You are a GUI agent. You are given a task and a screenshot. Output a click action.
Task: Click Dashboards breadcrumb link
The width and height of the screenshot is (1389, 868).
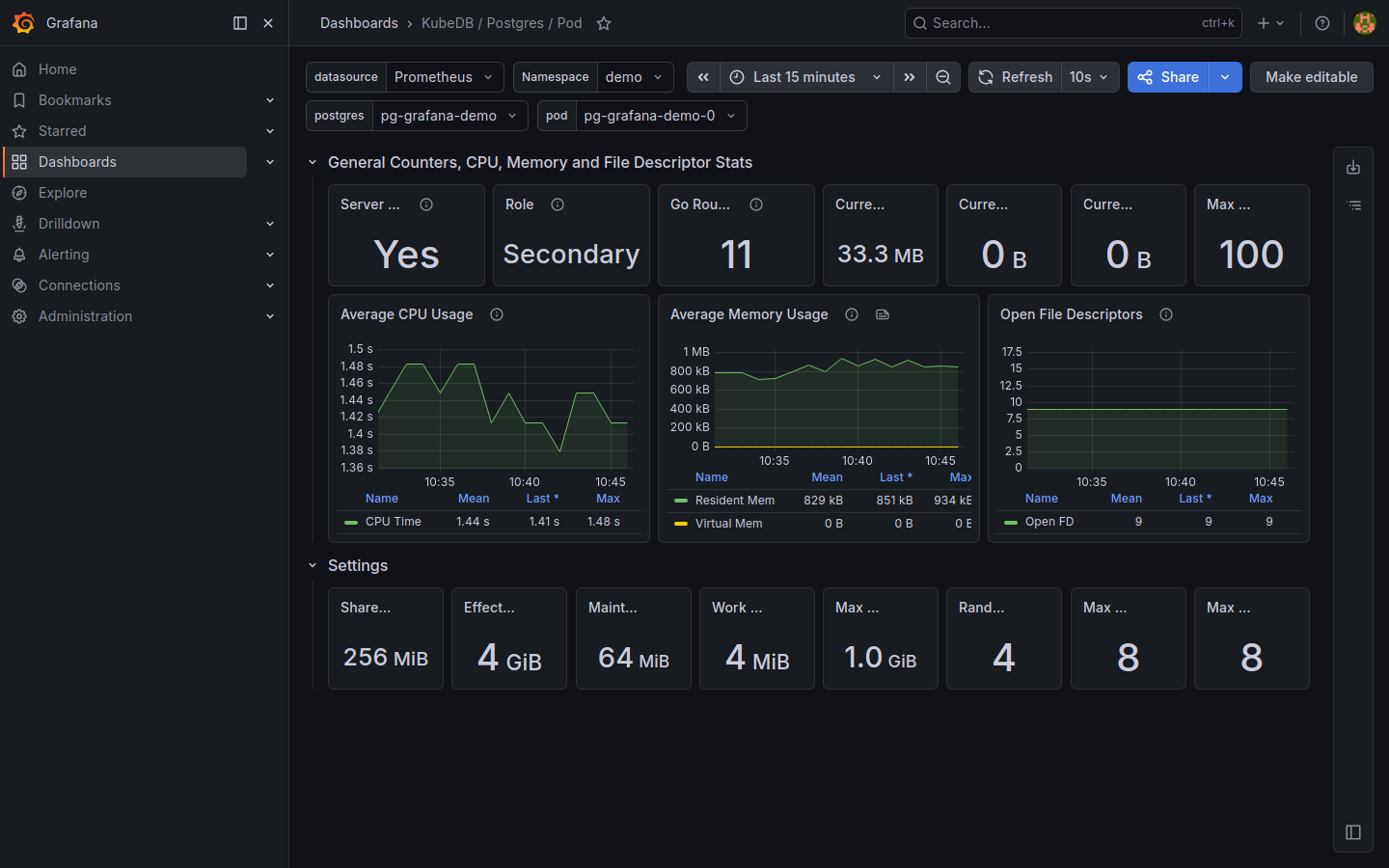pyautogui.click(x=359, y=23)
